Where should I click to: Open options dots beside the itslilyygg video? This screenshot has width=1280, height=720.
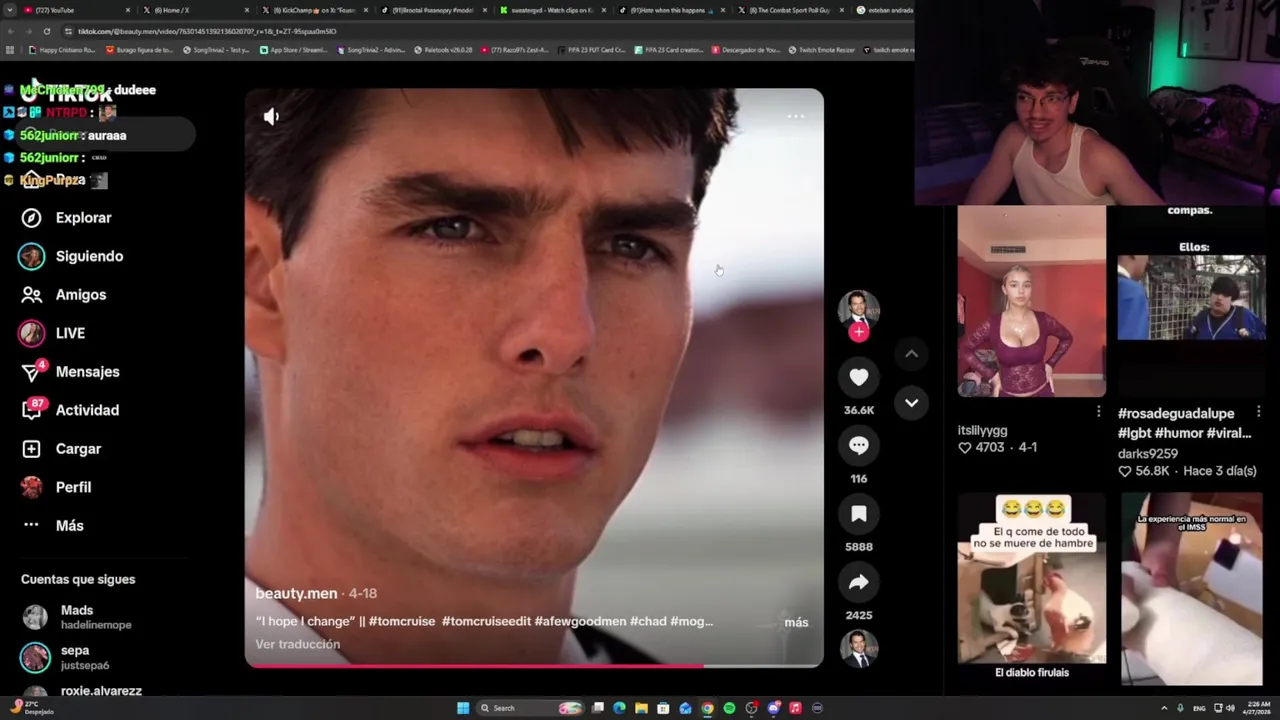(1098, 412)
